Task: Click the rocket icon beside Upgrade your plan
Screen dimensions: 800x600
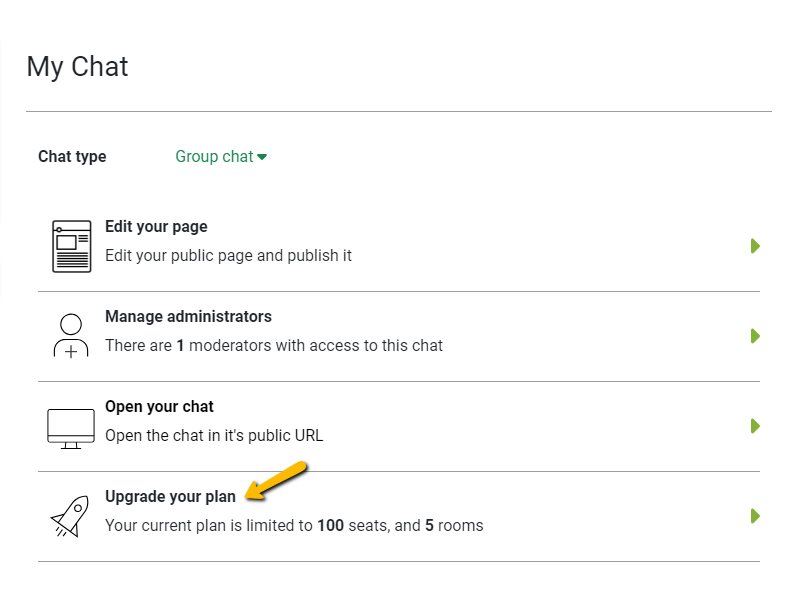Action: click(70, 516)
